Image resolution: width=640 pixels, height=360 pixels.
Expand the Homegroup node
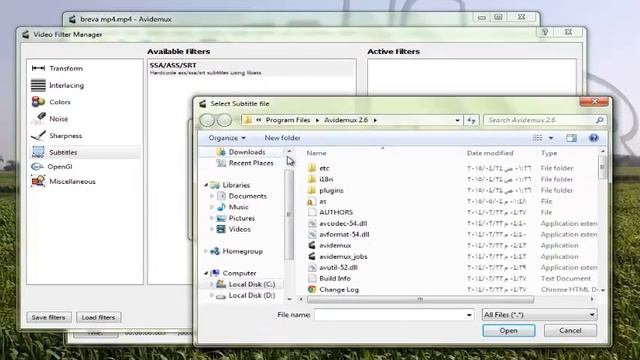(206, 251)
